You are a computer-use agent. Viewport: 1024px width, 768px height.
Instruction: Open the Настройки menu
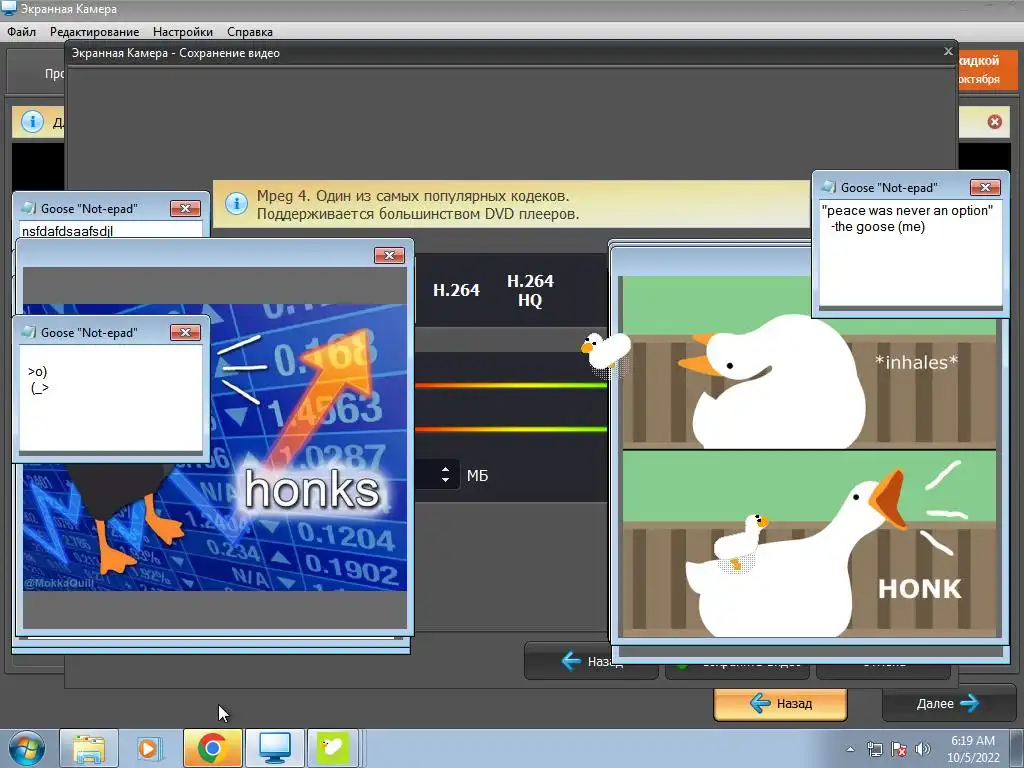coord(182,31)
